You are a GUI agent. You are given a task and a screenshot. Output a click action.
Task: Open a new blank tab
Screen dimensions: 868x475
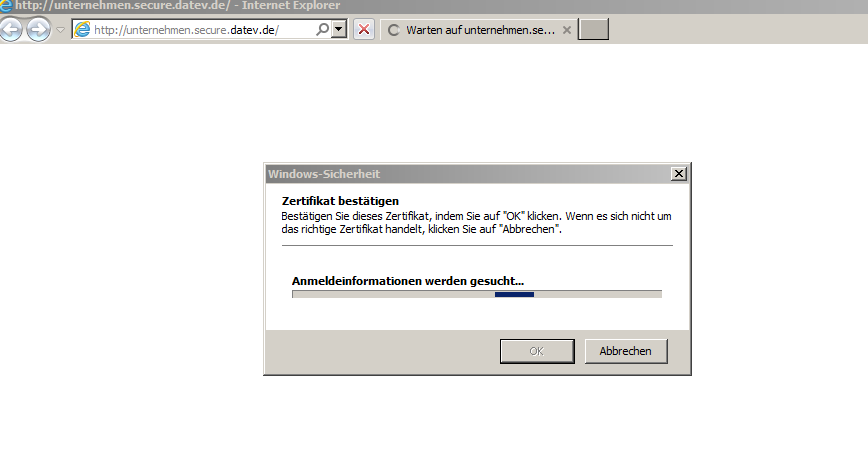594,30
